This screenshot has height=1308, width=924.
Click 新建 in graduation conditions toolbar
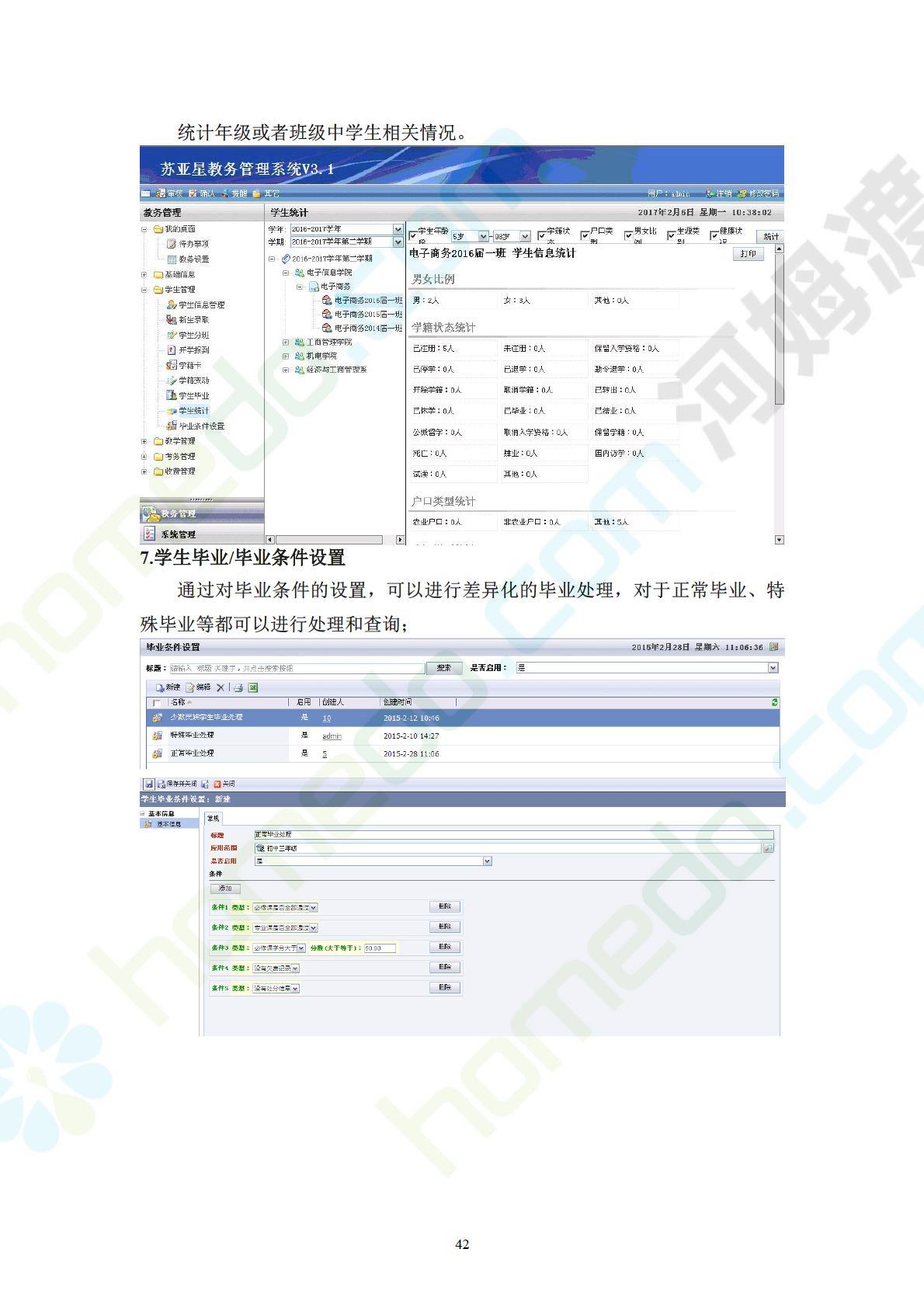pyautogui.click(x=168, y=687)
